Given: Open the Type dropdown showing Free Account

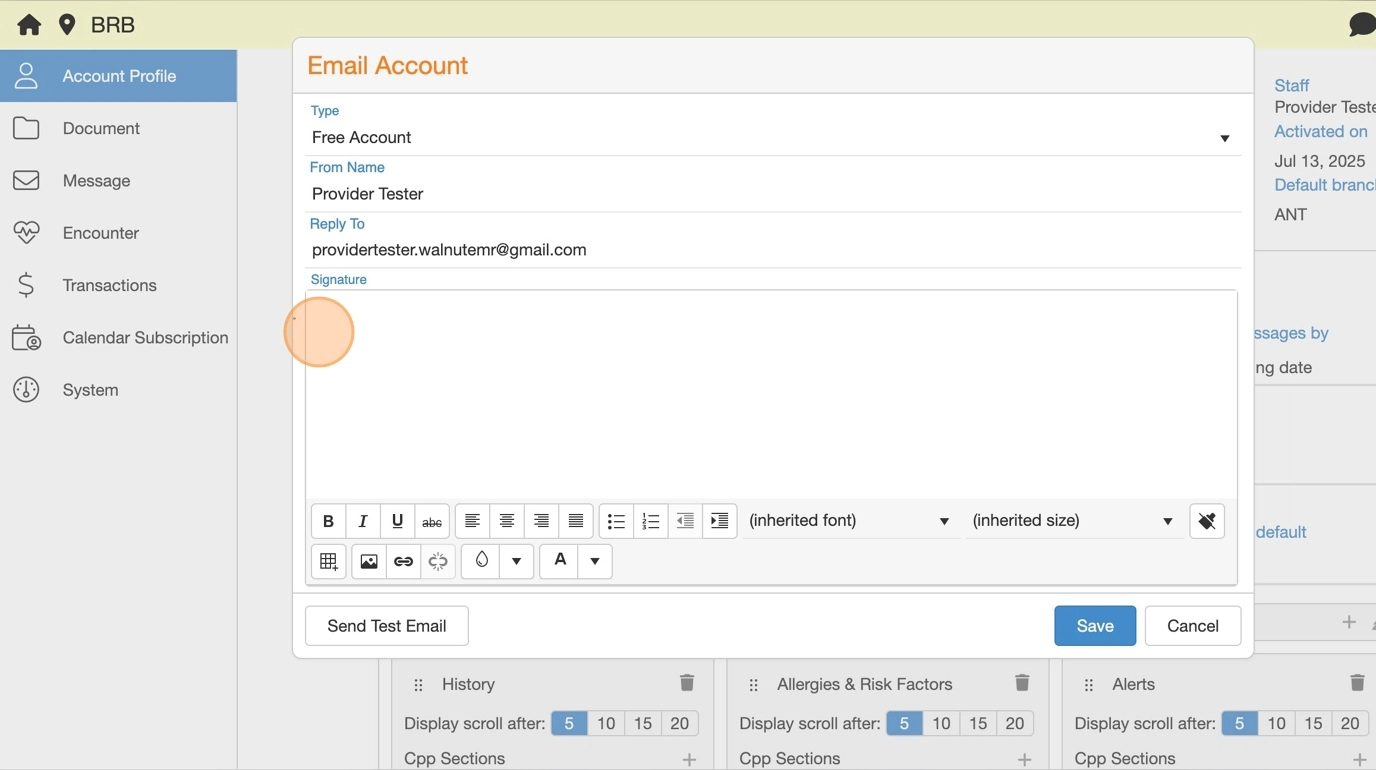Looking at the screenshot, I should pos(770,138).
